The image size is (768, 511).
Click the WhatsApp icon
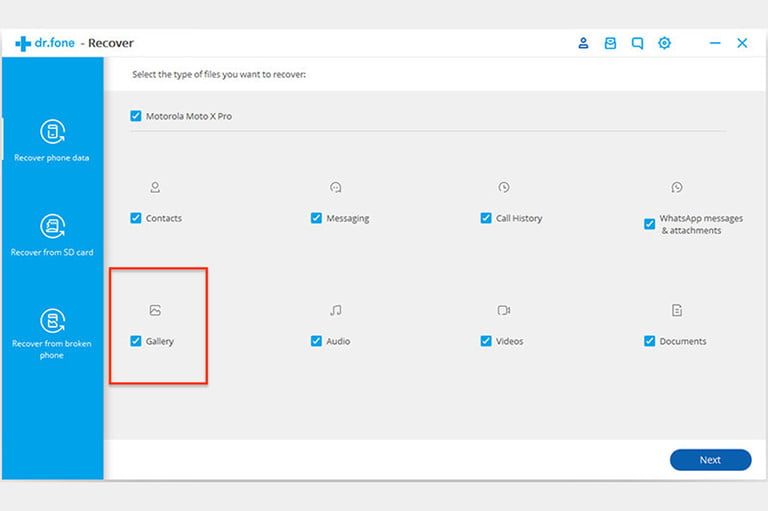coord(677,187)
